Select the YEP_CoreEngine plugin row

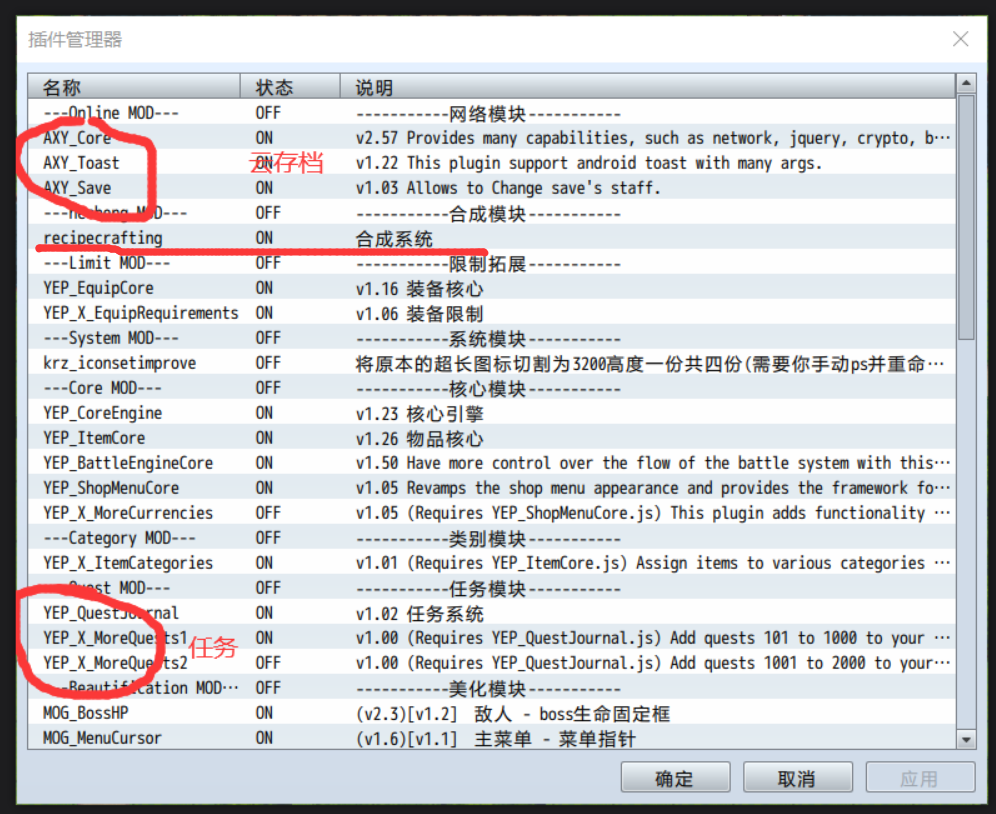pyautogui.click(x=492, y=413)
